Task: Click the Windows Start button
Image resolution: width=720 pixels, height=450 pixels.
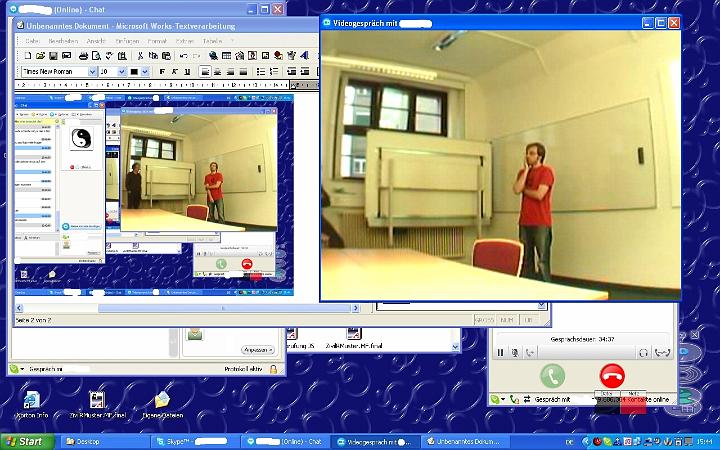Action: 27,442
